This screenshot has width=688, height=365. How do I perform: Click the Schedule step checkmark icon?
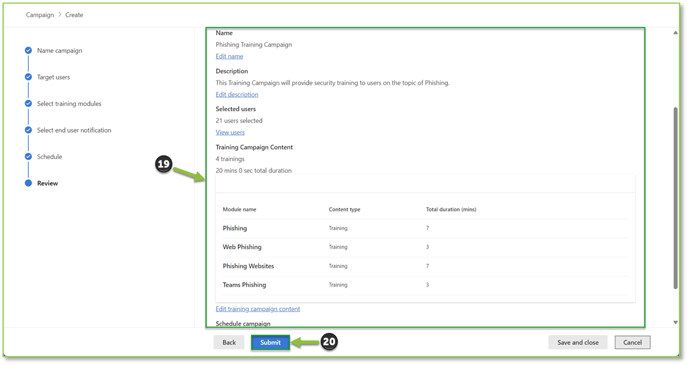(x=28, y=157)
